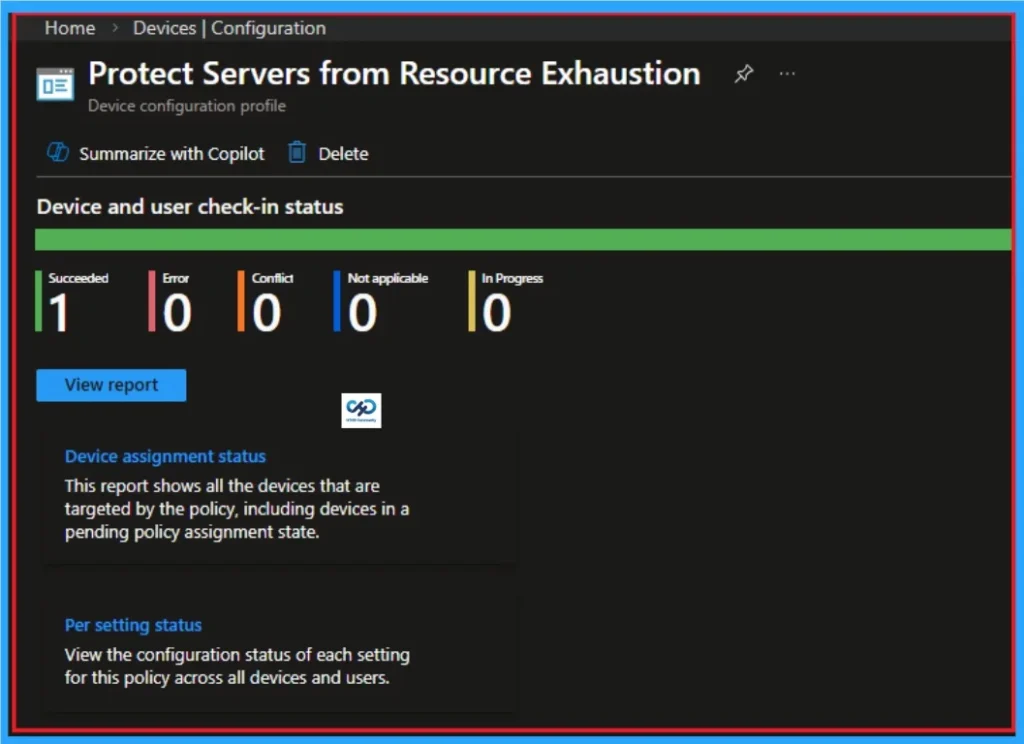The width and height of the screenshot is (1024, 744).
Task: Click the View report button
Action: [x=111, y=385]
